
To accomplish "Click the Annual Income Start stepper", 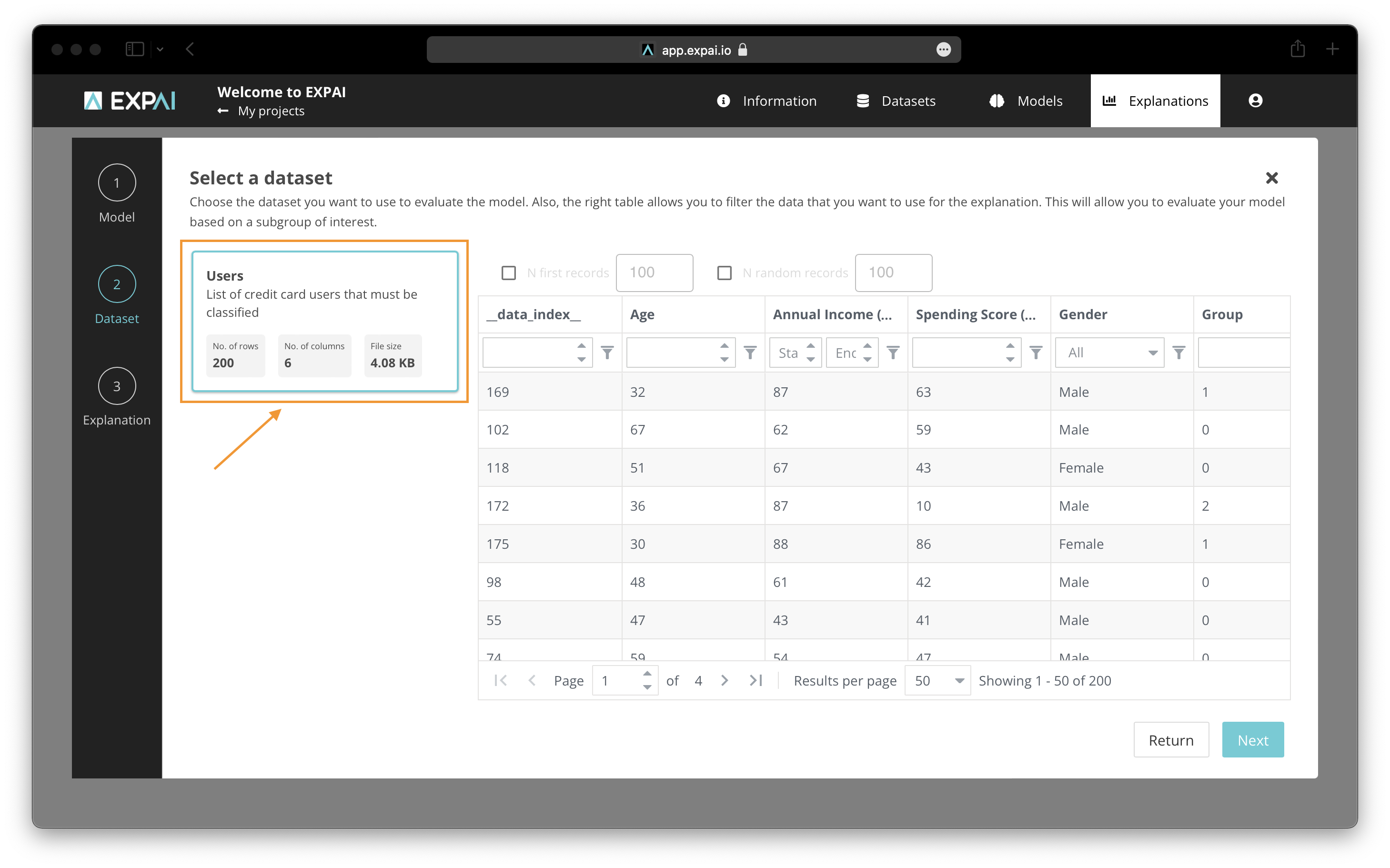I will pyautogui.click(x=810, y=353).
